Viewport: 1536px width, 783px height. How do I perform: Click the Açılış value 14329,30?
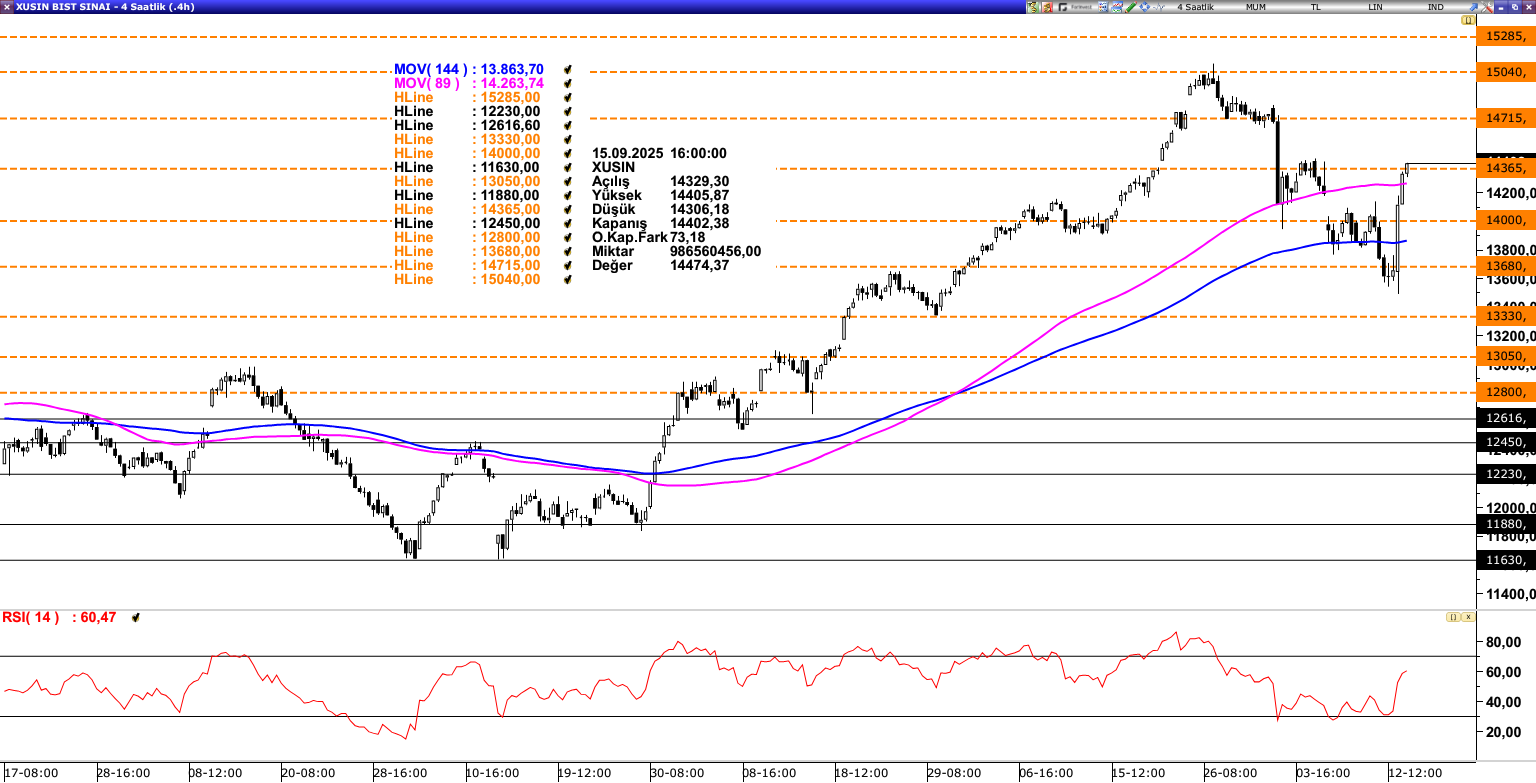698,182
